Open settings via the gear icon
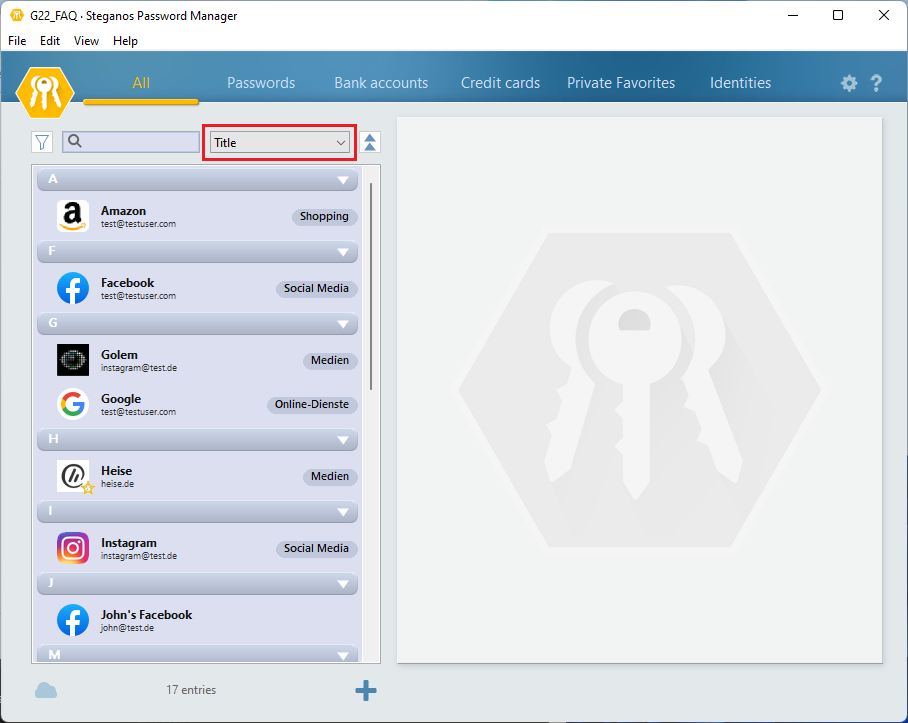The height and width of the screenshot is (723, 908). pos(849,84)
